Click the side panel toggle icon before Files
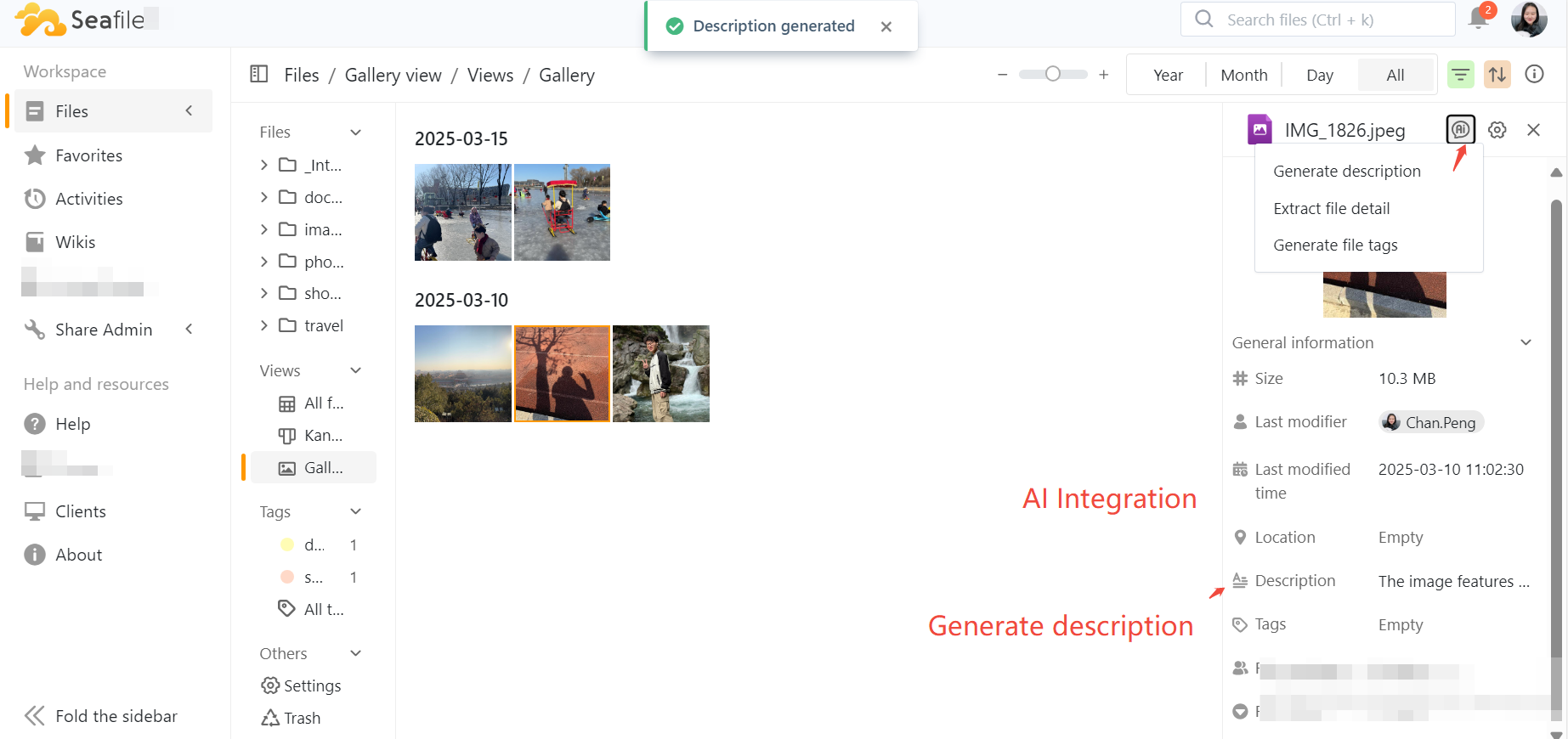Screen dimensions: 1568x739 259,75
